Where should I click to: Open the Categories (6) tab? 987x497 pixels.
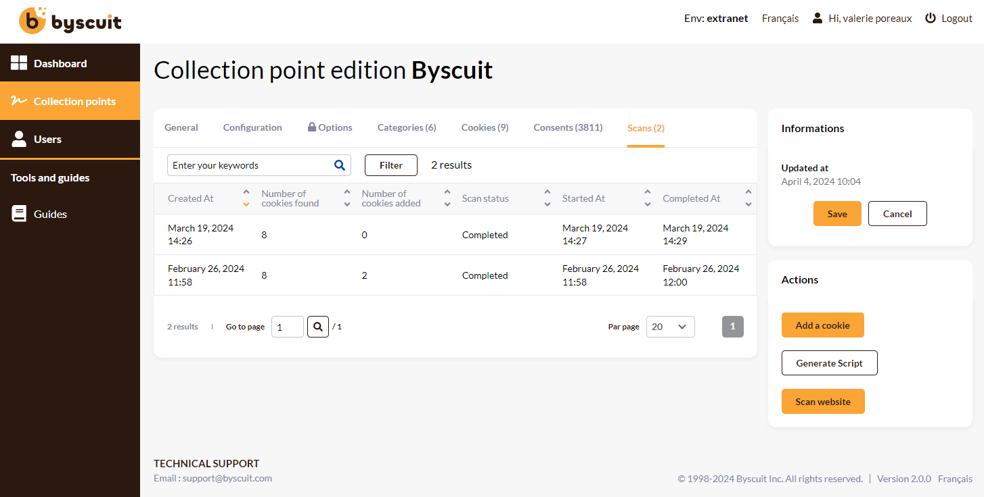point(407,128)
